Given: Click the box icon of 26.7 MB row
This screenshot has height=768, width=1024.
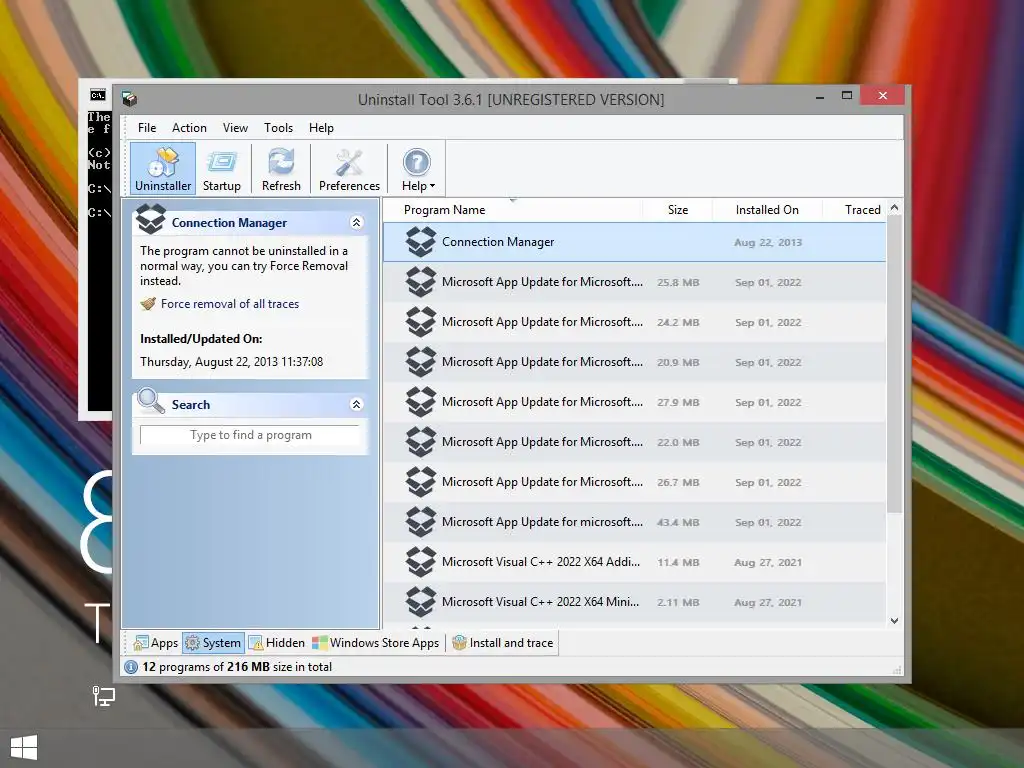Looking at the screenshot, I should coord(421,482).
